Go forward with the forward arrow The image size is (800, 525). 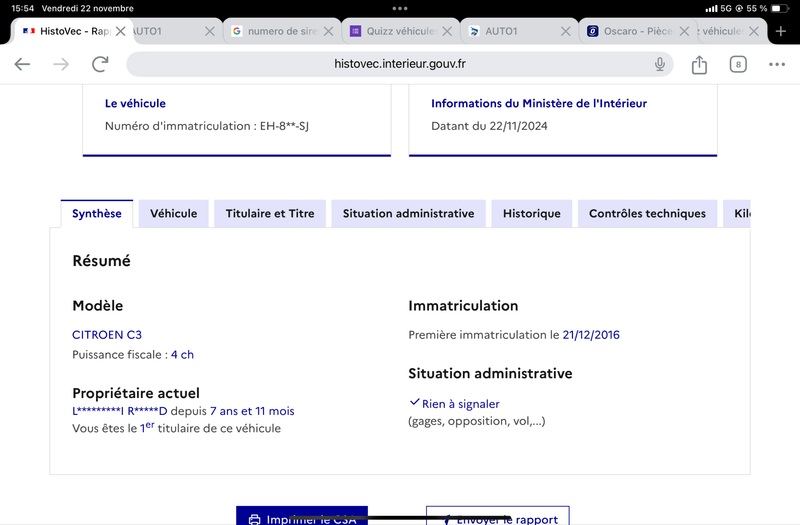click(61, 64)
